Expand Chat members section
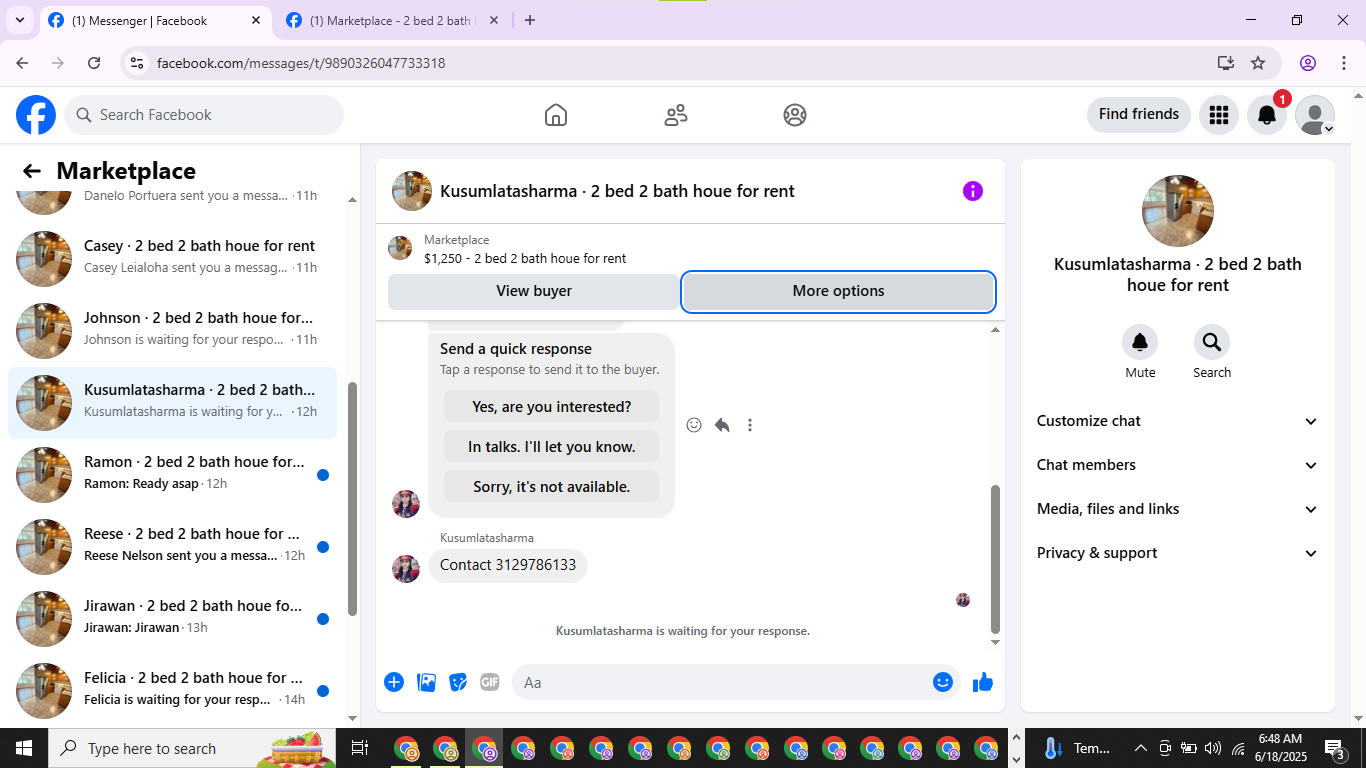Image resolution: width=1366 pixels, height=768 pixels. coord(1178,465)
